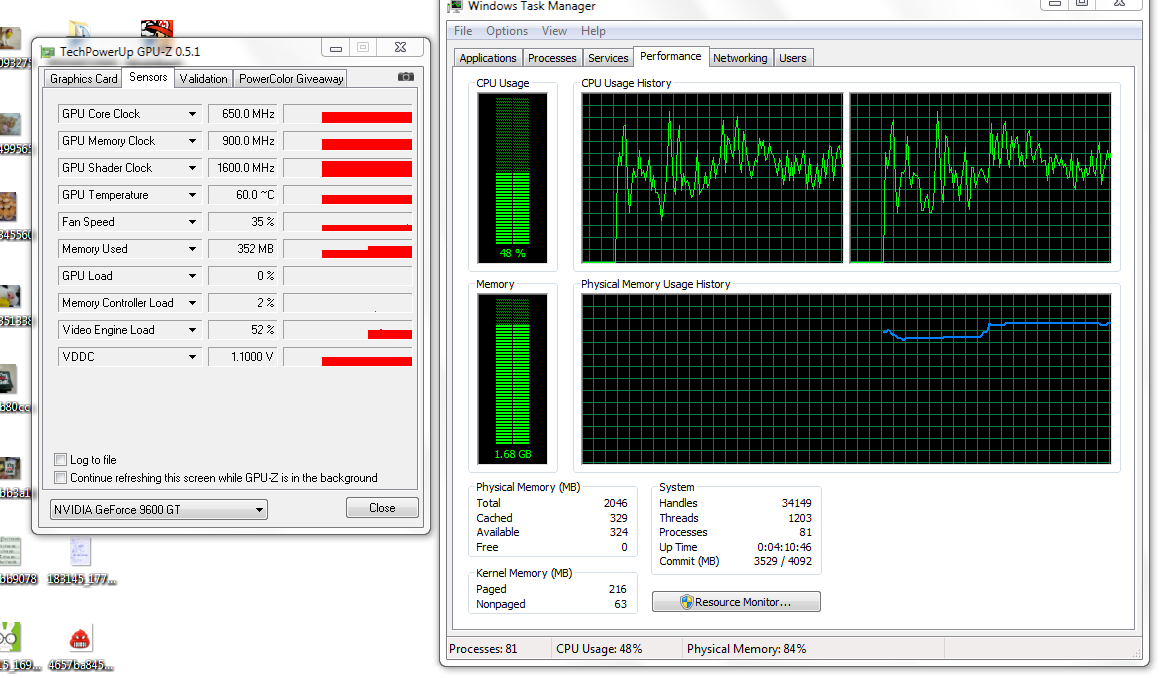Open the Memory Used dropdown
Image resolution: width=1161 pixels, height=678 pixels.
click(193, 249)
